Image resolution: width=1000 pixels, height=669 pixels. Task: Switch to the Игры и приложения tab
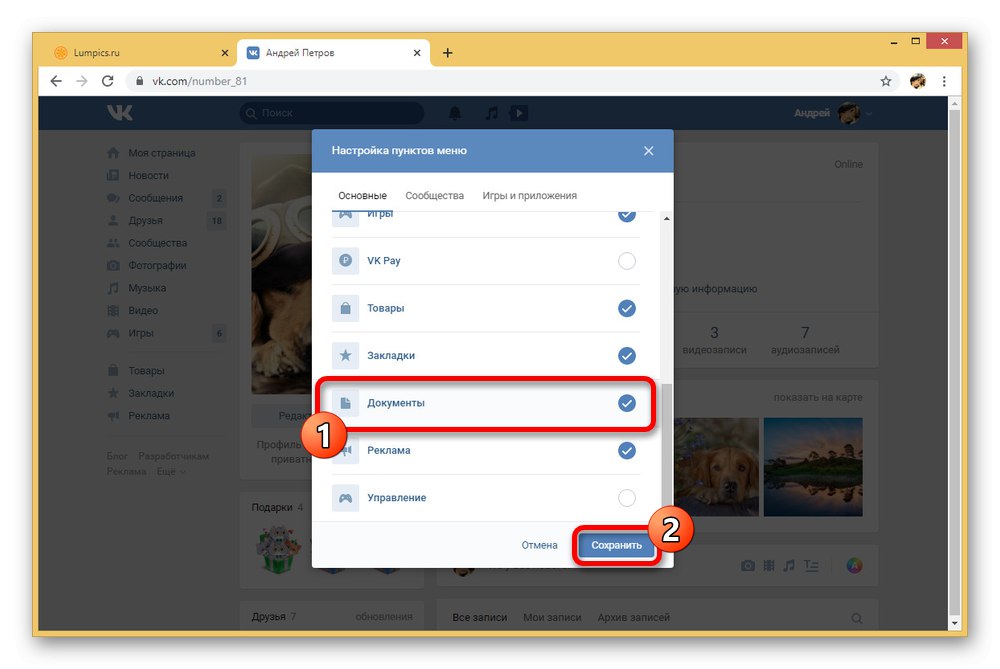point(529,196)
